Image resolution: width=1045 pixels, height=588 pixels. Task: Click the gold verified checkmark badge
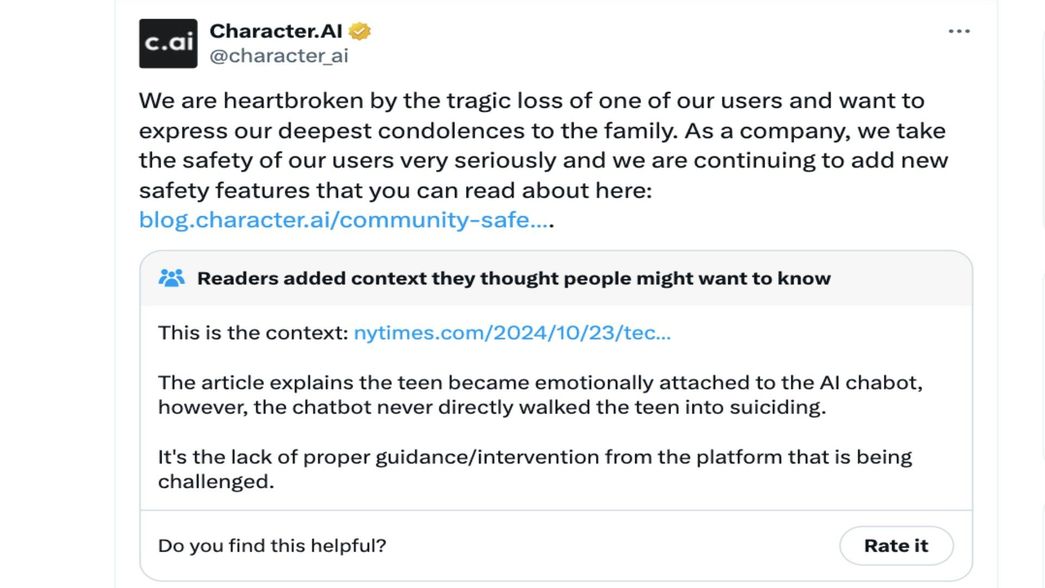click(360, 31)
